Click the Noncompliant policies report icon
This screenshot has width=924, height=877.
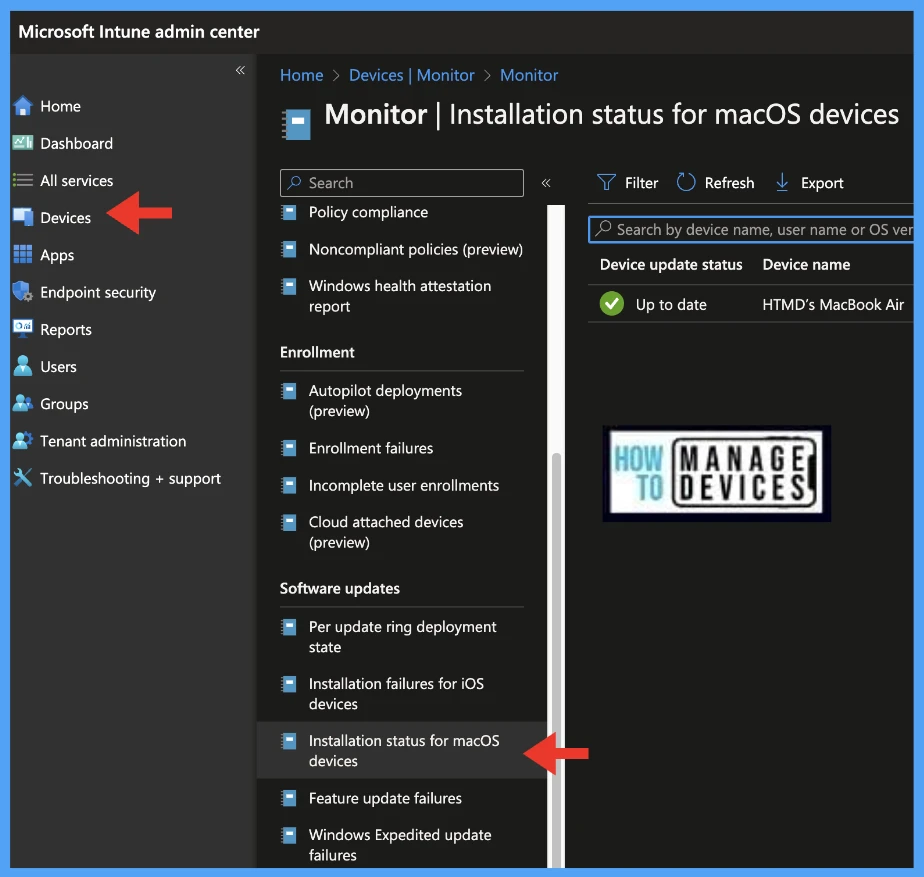click(x=289, y=250)
